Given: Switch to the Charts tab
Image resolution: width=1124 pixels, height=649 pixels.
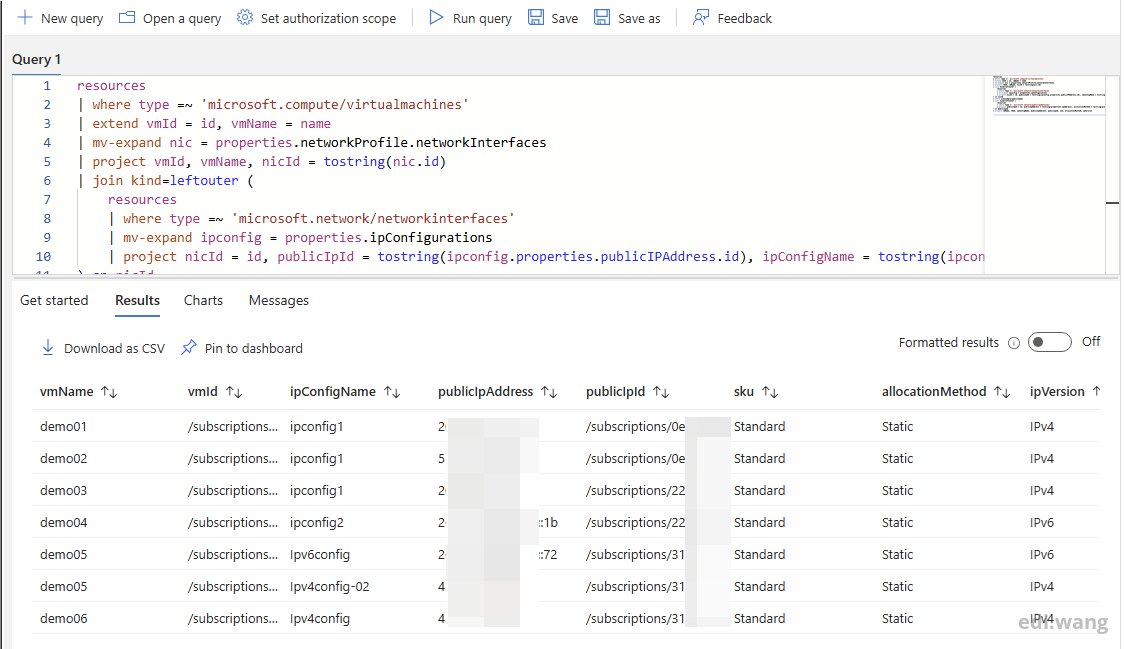Looking at the screenshot, I should click(203, 300).
